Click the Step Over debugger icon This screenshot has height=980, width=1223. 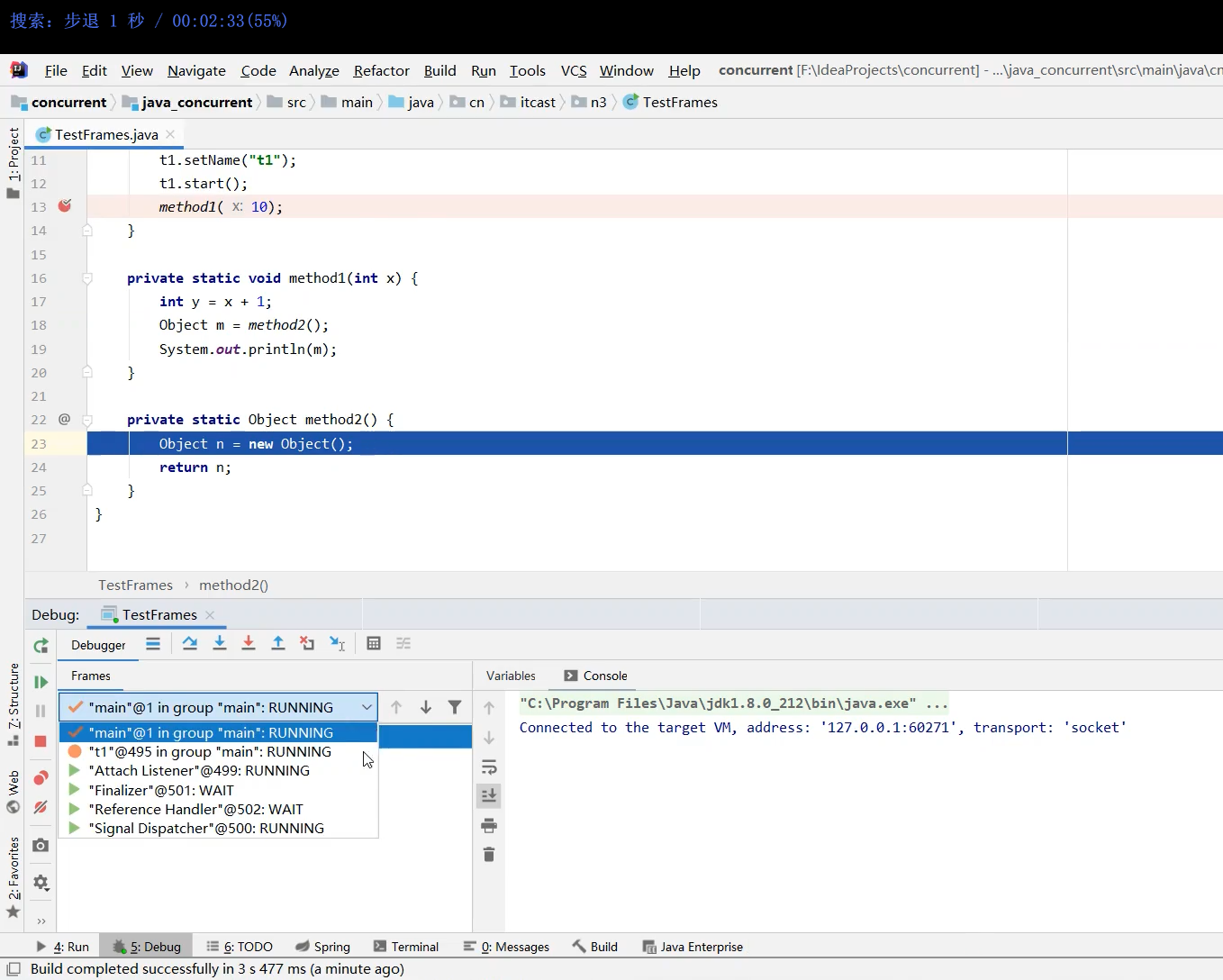(190, 643)
